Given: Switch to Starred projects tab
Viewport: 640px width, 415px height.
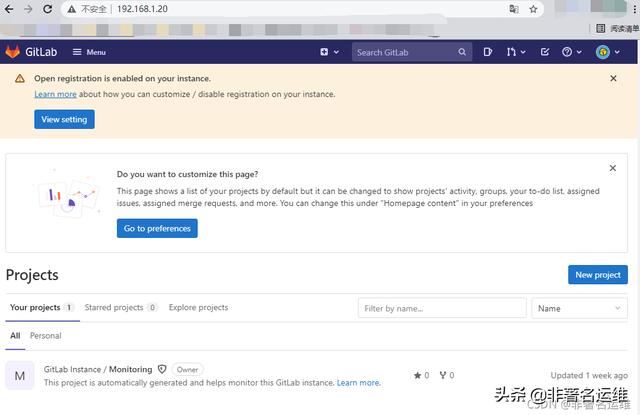Looking at the screenshot, I should coord(121,307).
